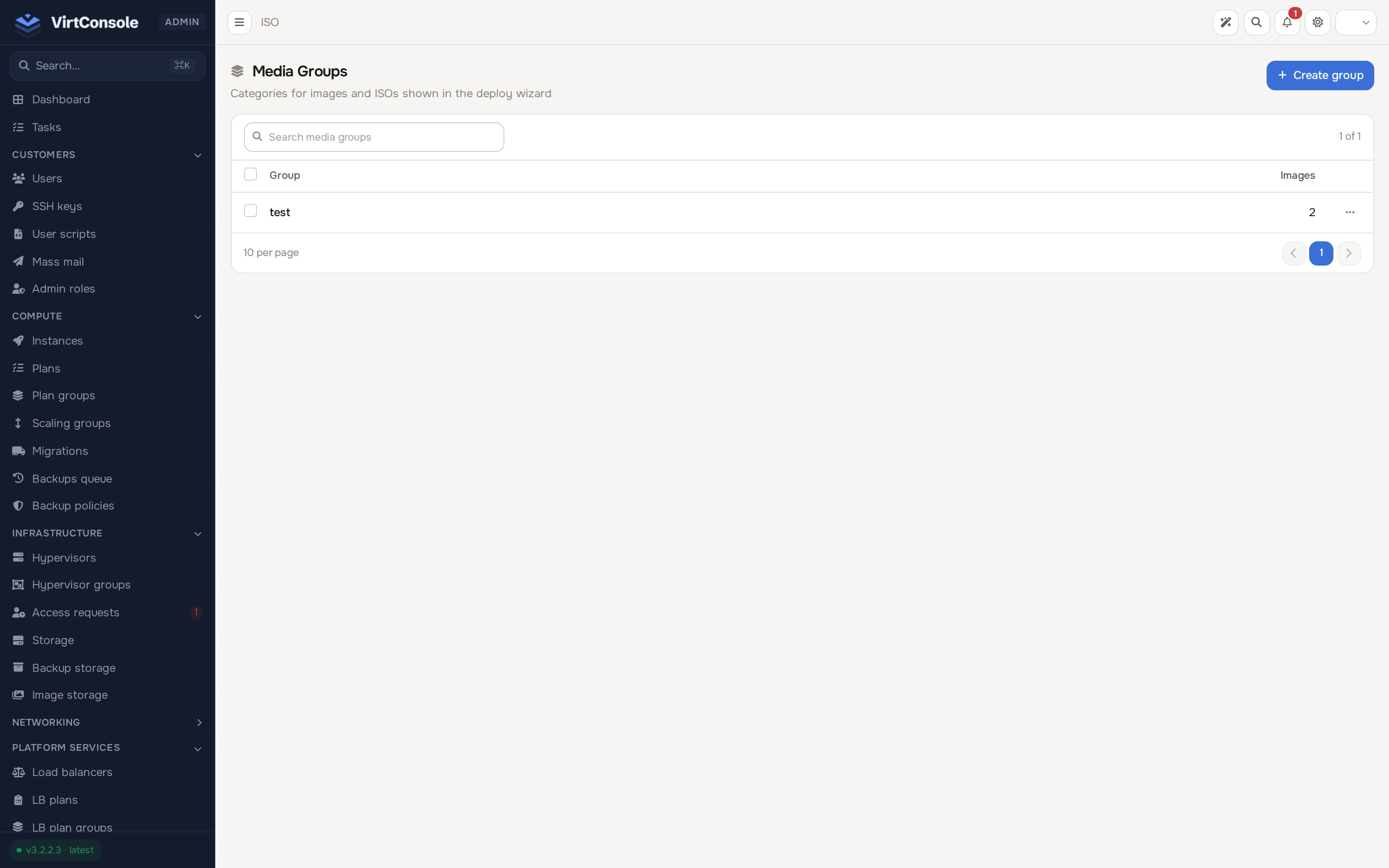This screenshot has height=868, width=1389.
Task: Open Backups queue
Action: click(107, 478)
